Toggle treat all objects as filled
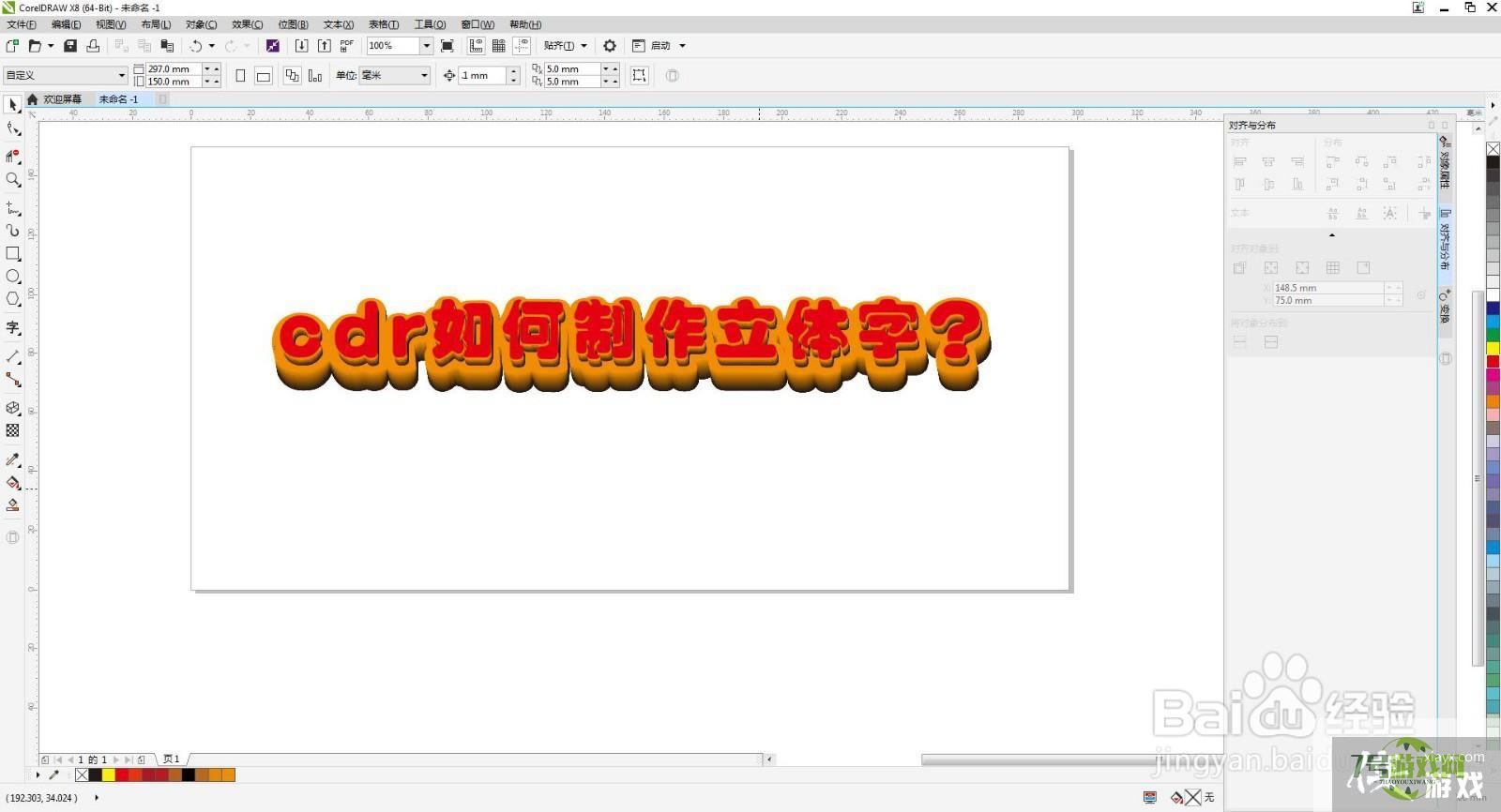 click(640, 75)
